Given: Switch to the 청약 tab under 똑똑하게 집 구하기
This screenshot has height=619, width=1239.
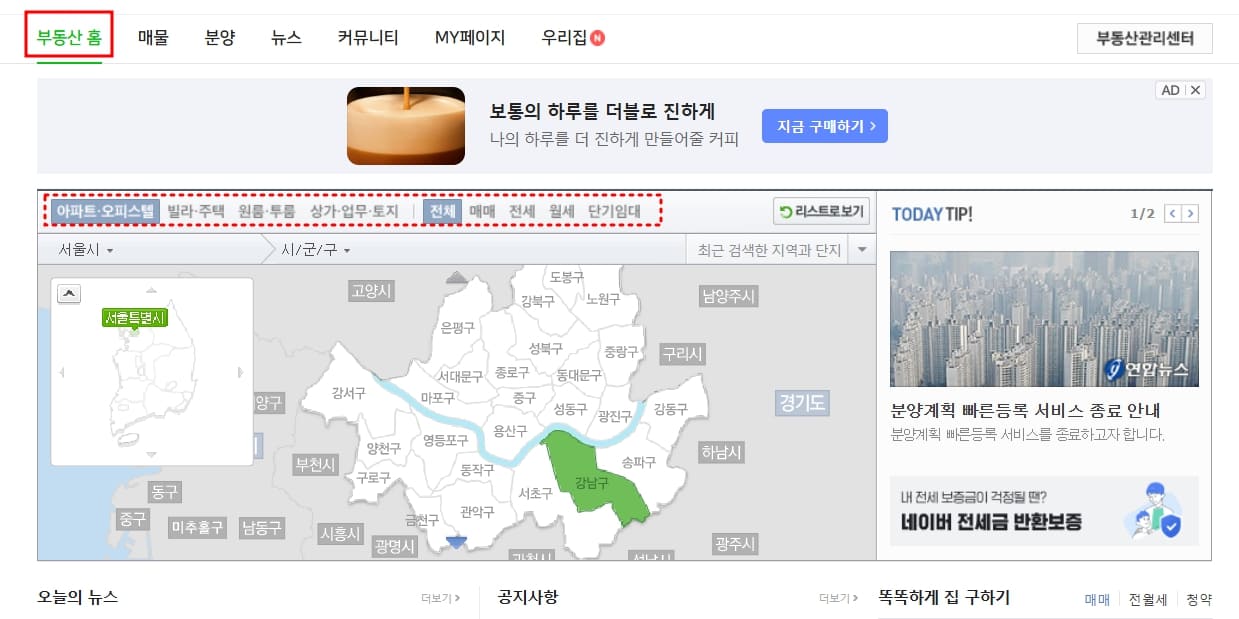Looking at the screenshot, I should pos(1199,599).
